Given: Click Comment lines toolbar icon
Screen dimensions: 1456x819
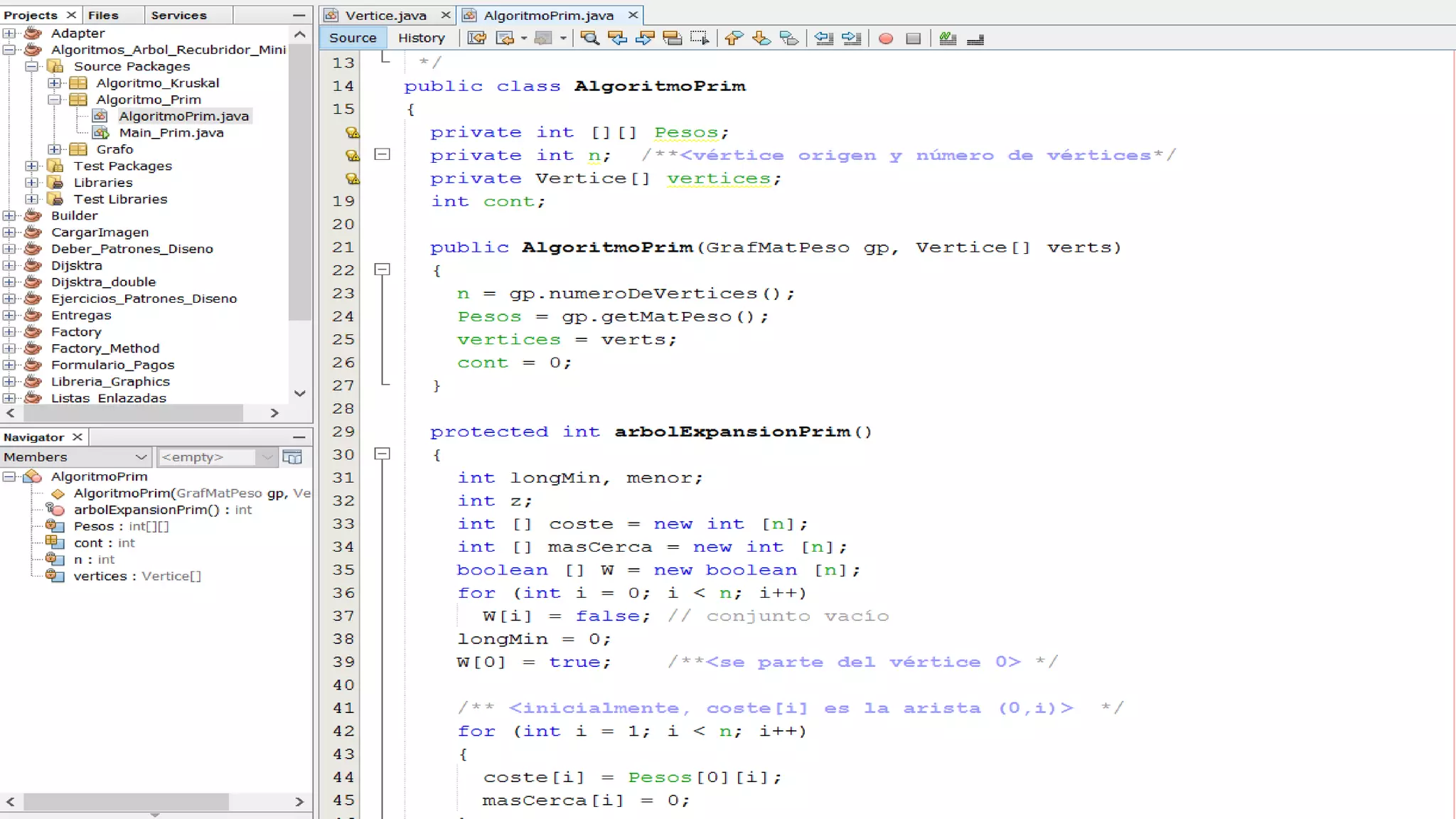Looking at the screenshot, I should coord(948,38).
